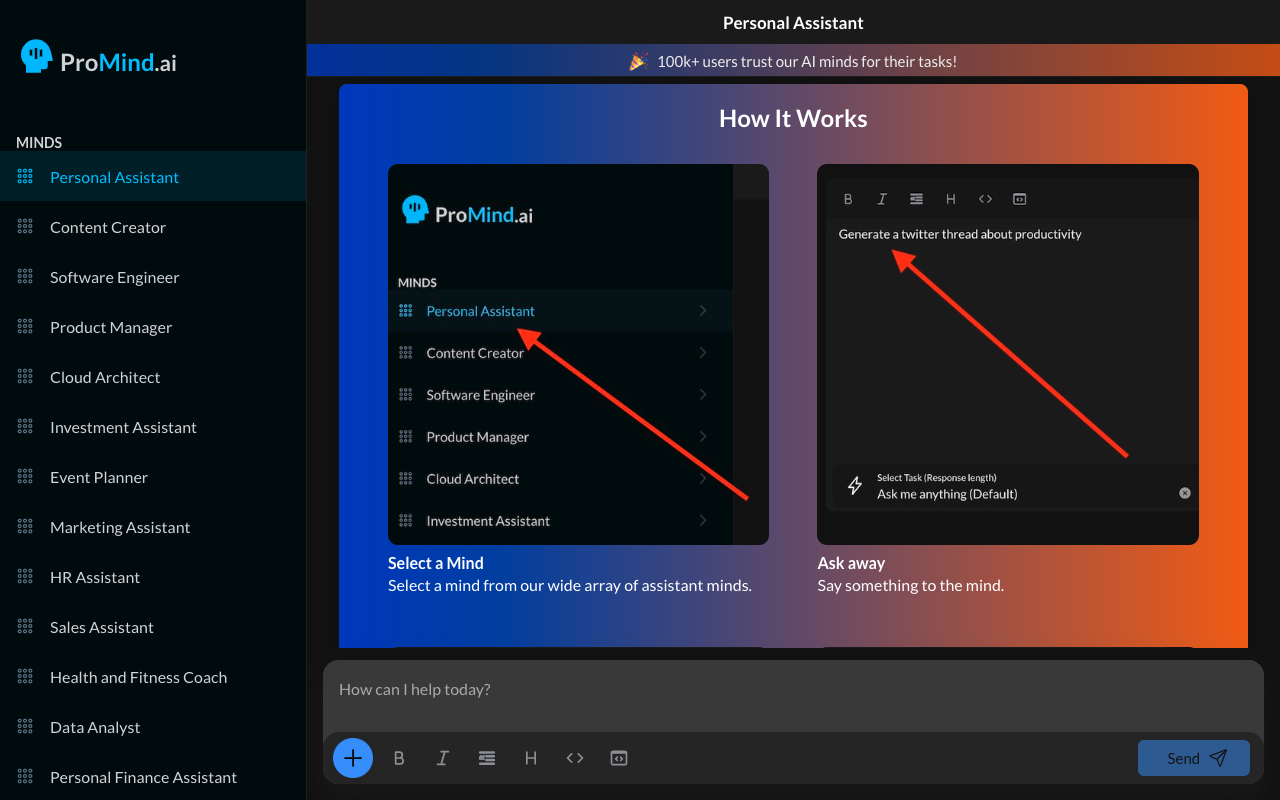The width and height of the screenshot is (1280, 800).
Task: Open the Content Creator mind
Action: click(108, 227)
